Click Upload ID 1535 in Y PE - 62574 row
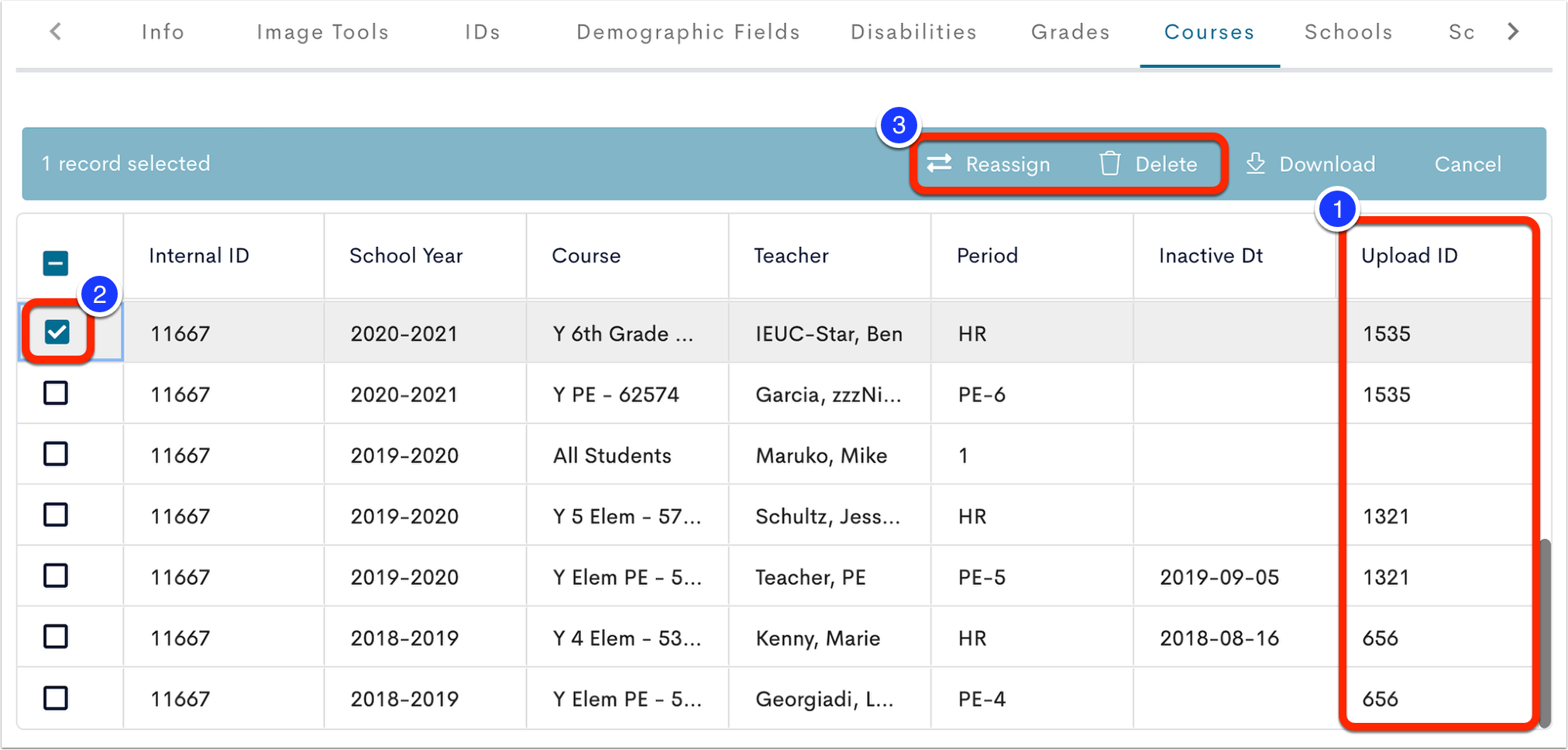The height and width of the screenshot is (750, 1568). tap(1387, 394)
